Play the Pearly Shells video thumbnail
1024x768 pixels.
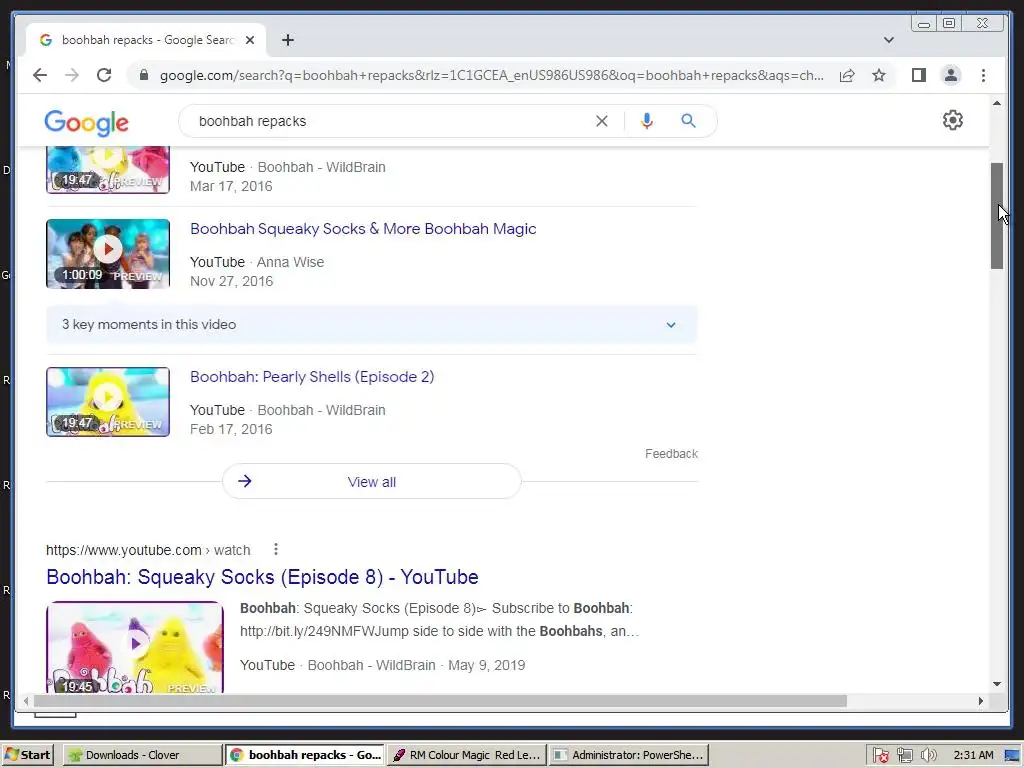[108, 402]
